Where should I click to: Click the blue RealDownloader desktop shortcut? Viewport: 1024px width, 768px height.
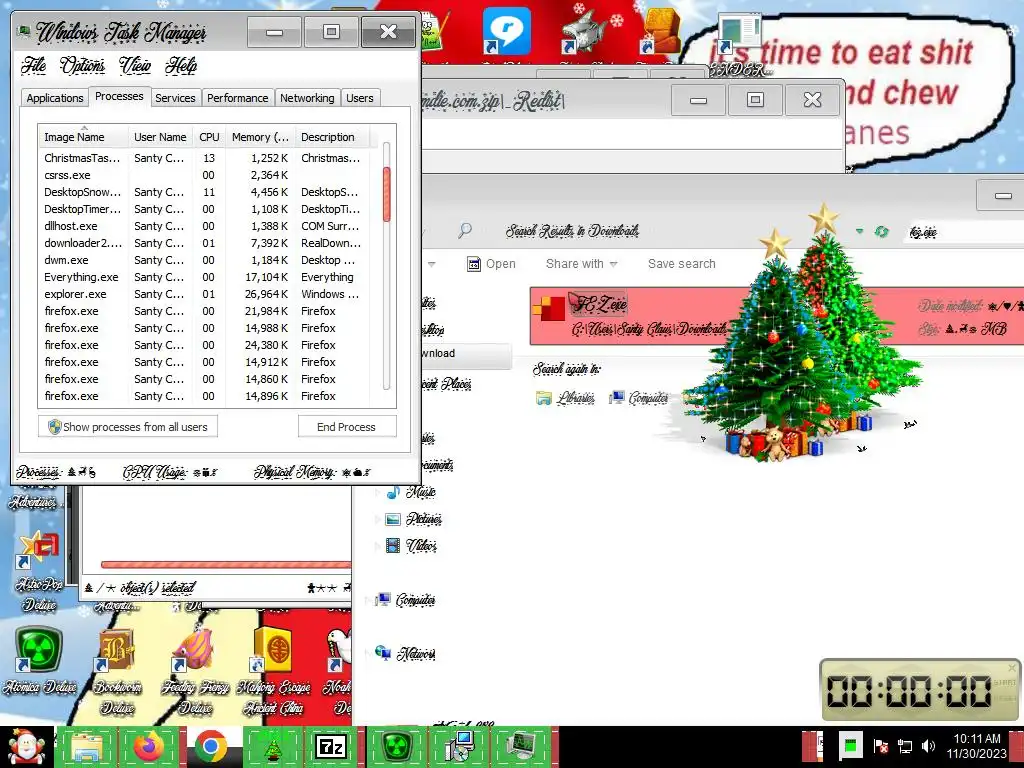pos(506,33)
